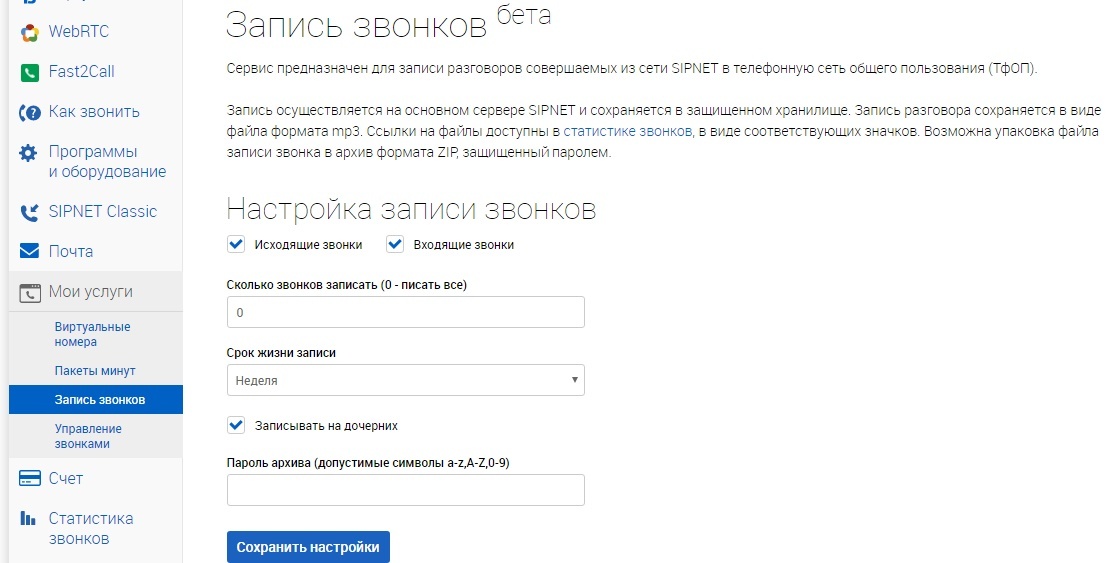Click the gear icon for Программы и оборудование
This screenshot has height=563, width=1107.
(x=30, y=153)
